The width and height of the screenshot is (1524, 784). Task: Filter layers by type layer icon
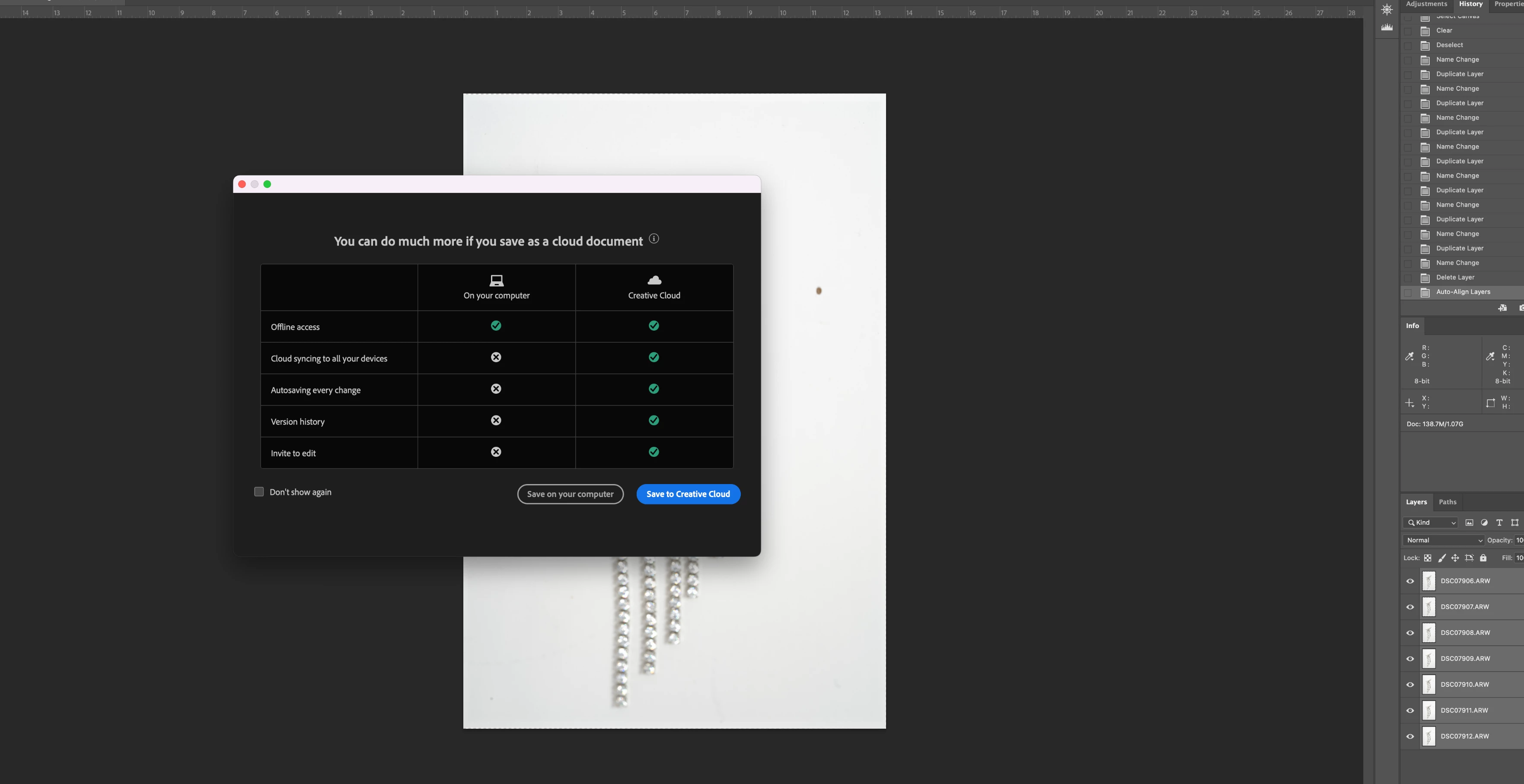1499,523
